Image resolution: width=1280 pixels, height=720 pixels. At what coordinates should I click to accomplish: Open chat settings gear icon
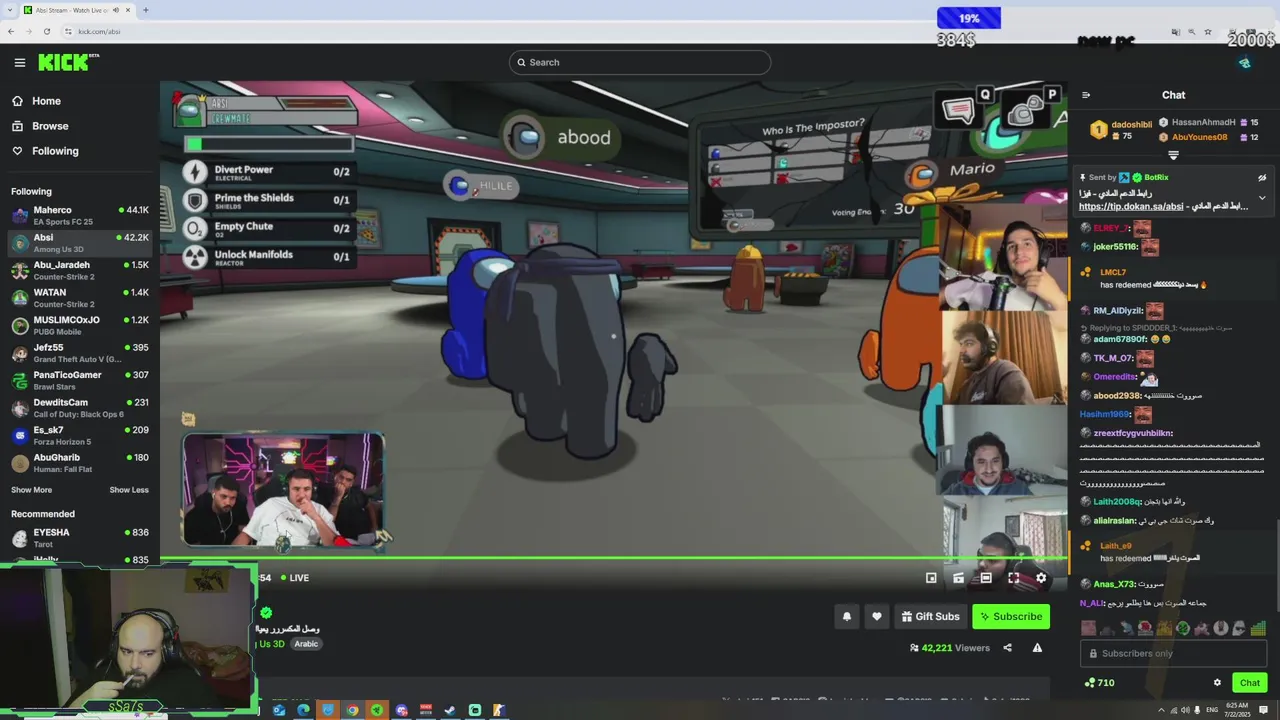click(x=1217, y=683)
